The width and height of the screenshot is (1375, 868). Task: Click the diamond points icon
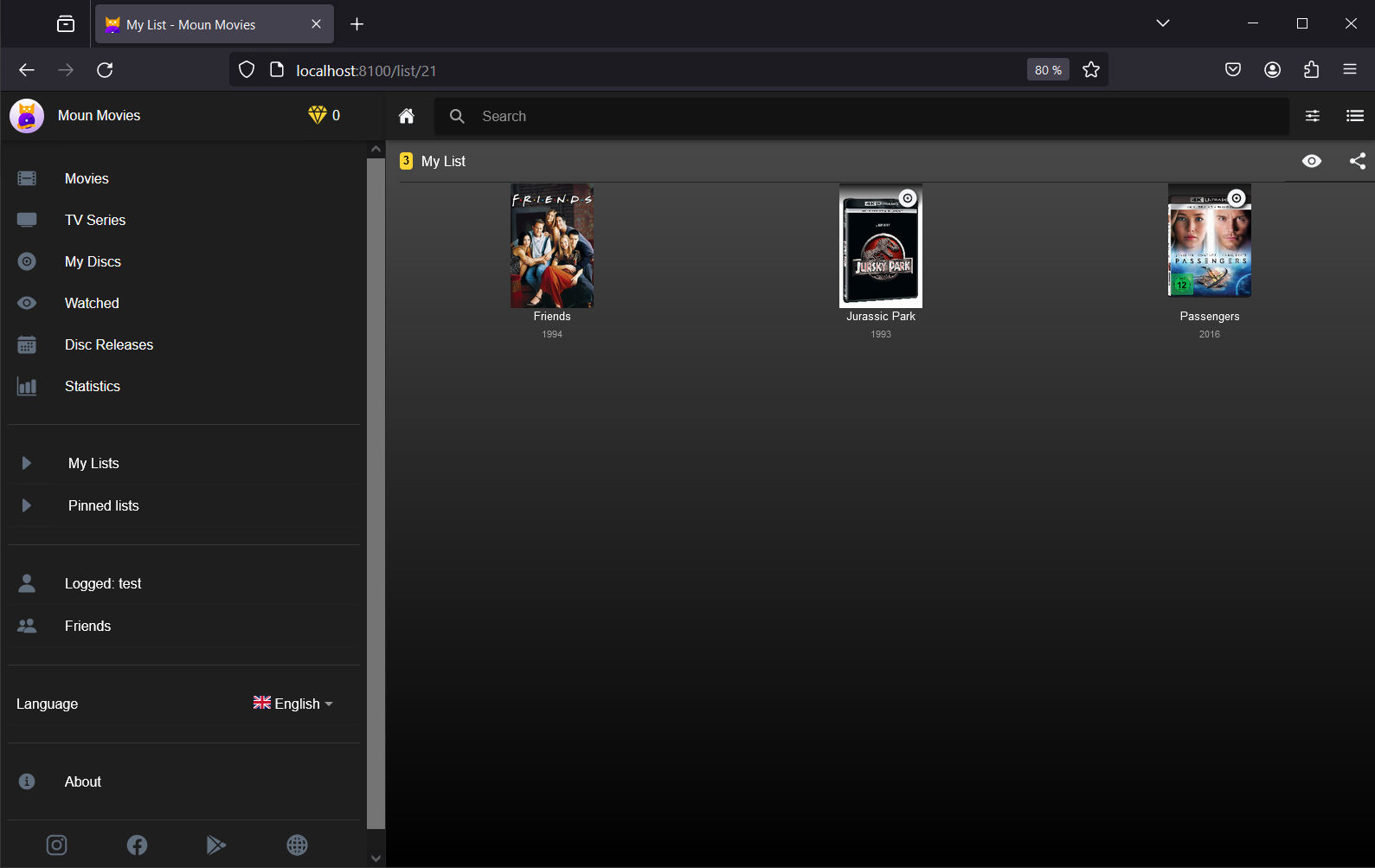click(317, 115)
